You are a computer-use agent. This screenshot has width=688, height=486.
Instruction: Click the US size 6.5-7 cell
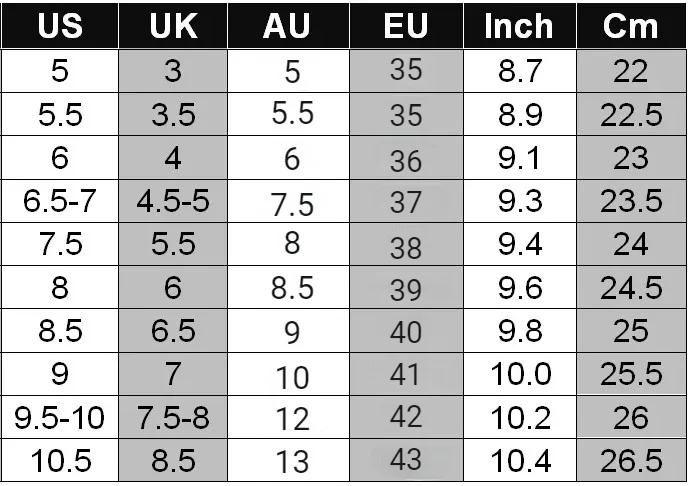tap(60, 202)
